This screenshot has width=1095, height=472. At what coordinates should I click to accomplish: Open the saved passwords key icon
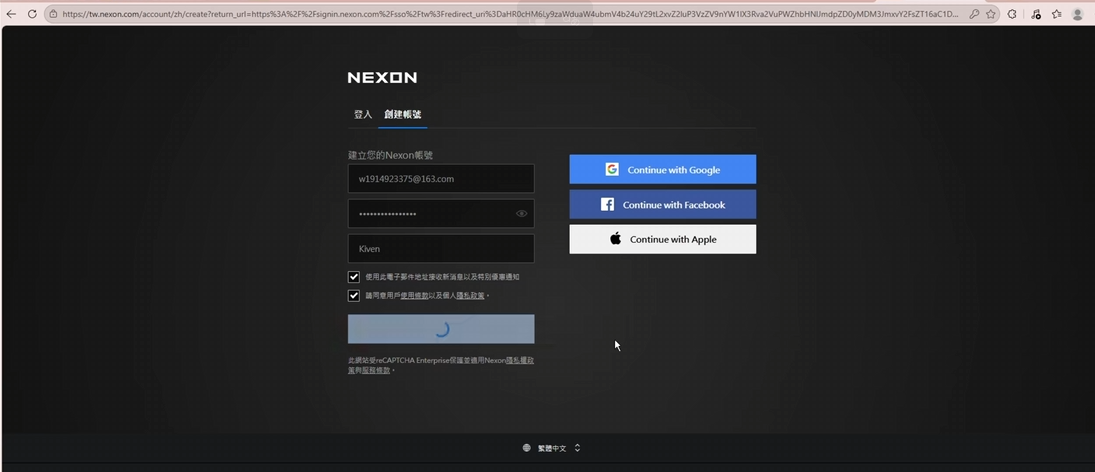(974, 14)
